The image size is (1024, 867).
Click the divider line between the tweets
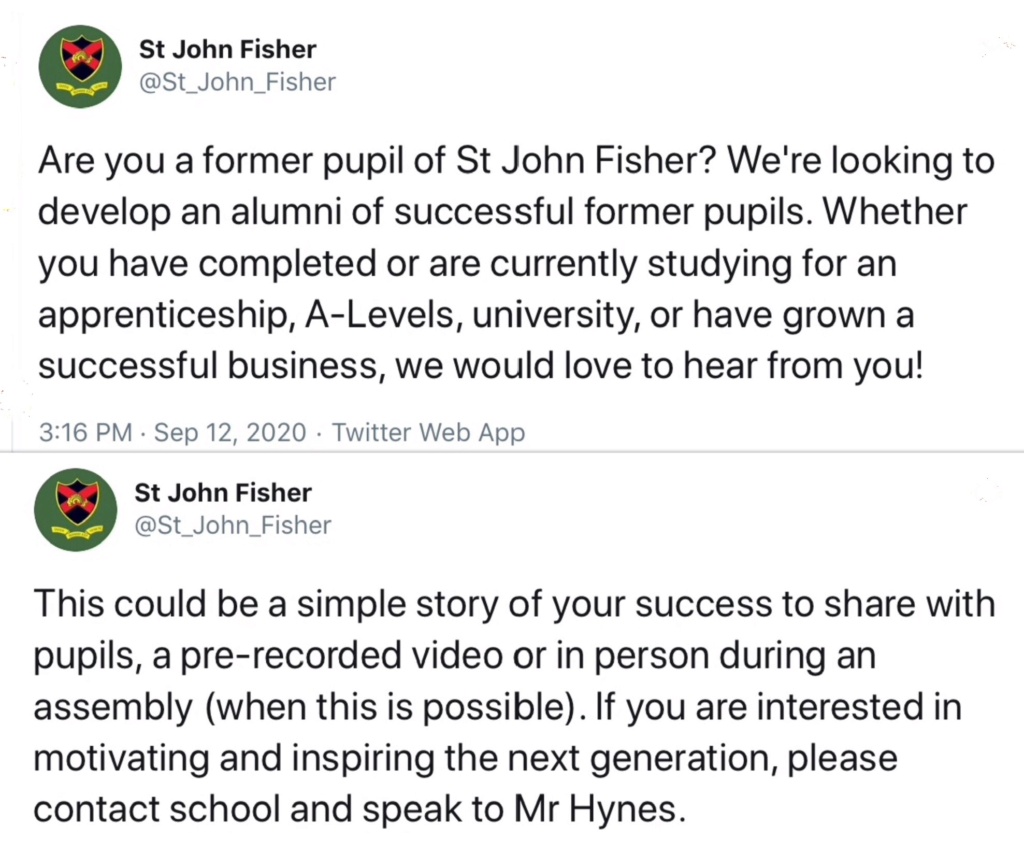pyautogui.click(x=512, y=451)
